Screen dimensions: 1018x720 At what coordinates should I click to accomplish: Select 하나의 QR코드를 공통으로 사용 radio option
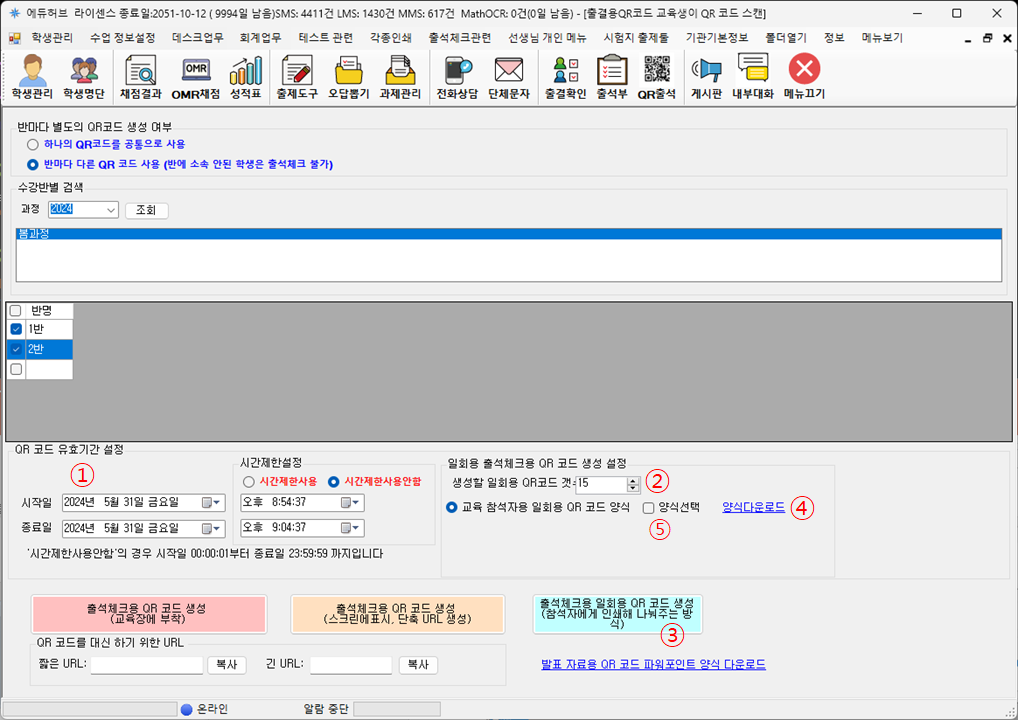pyautogui.click(x=33, y=144)
